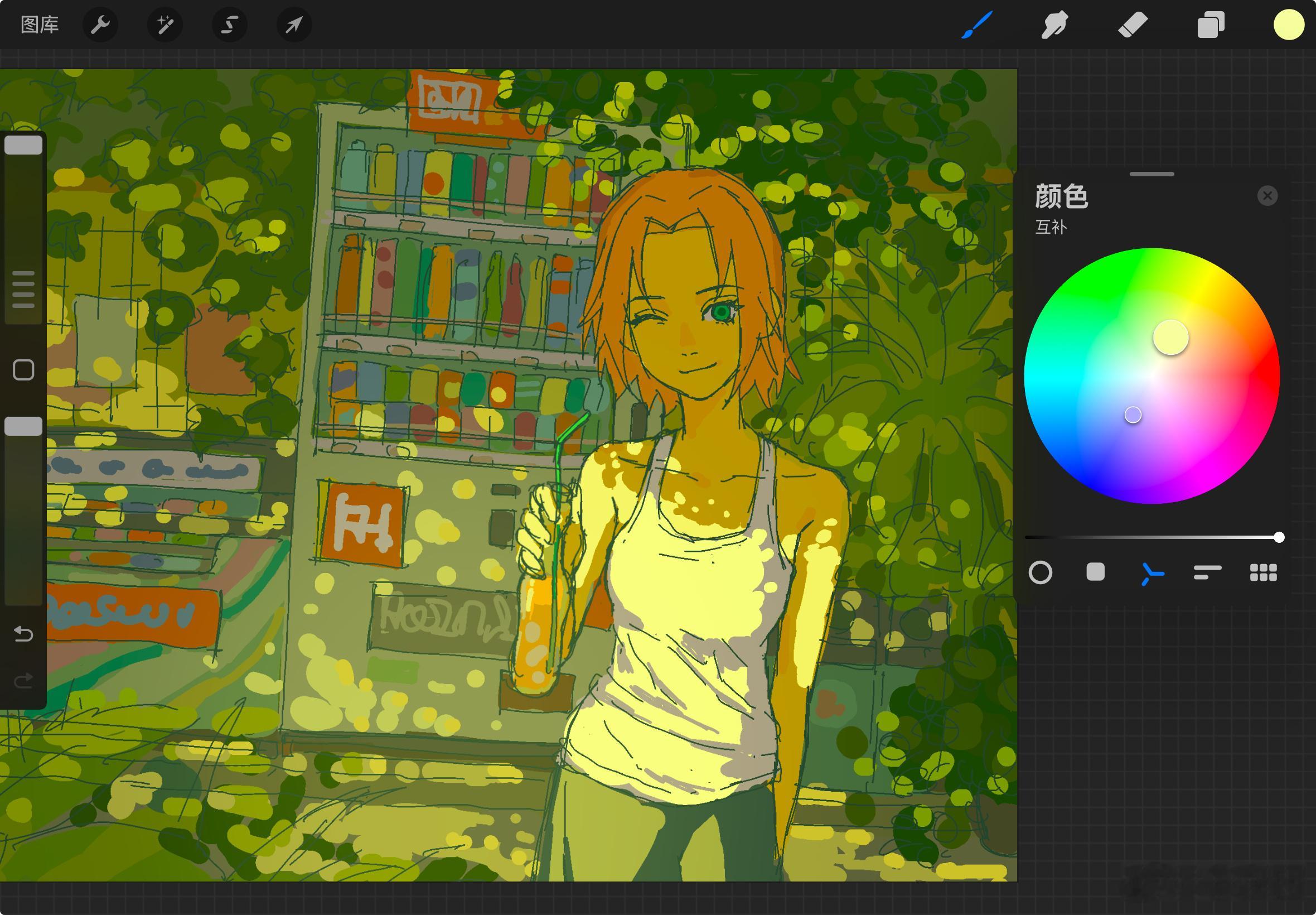Tap the active color circle

(1289, 25)
